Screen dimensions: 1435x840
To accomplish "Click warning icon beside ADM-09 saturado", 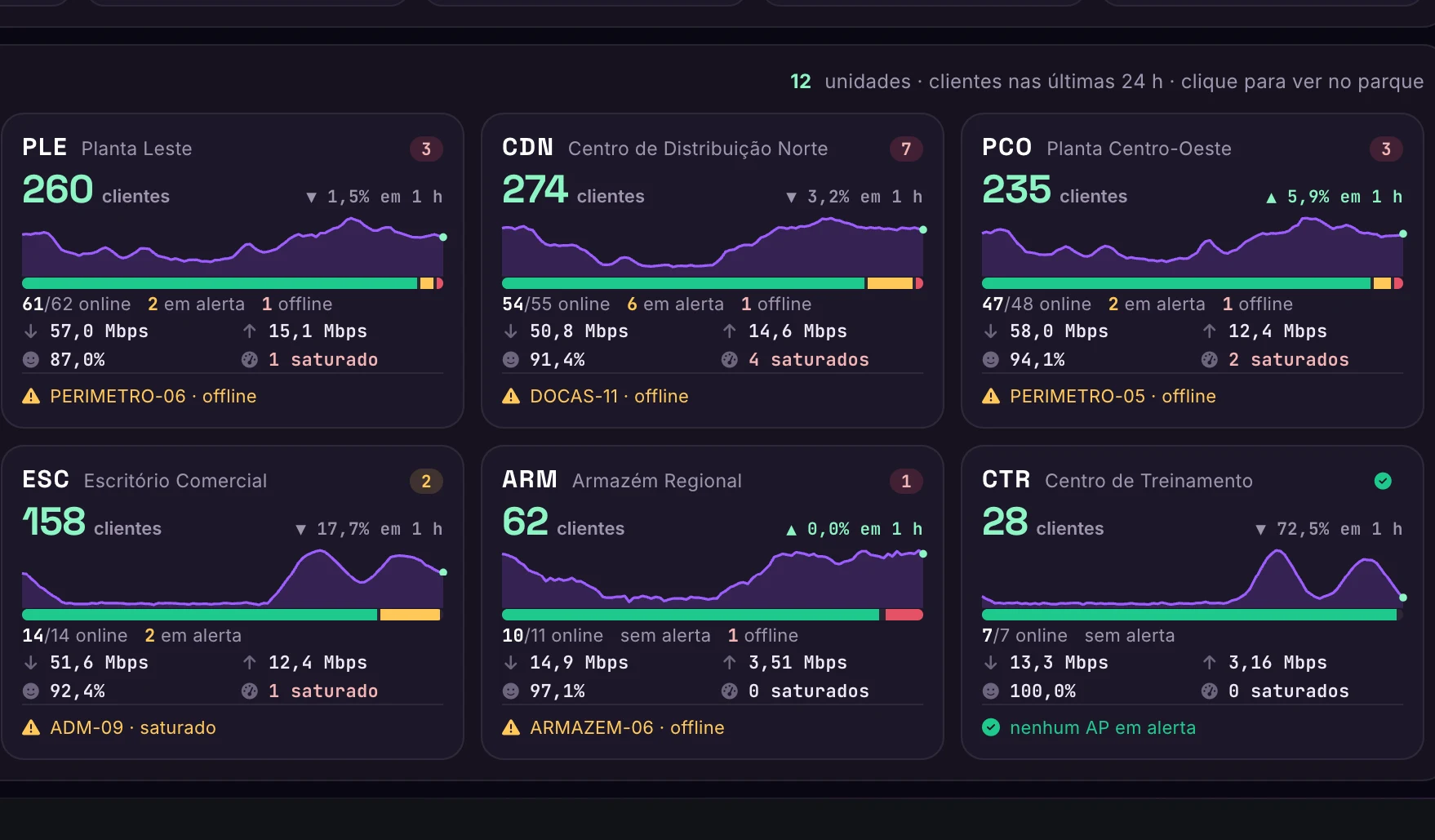I will click(x=31, y=727).
